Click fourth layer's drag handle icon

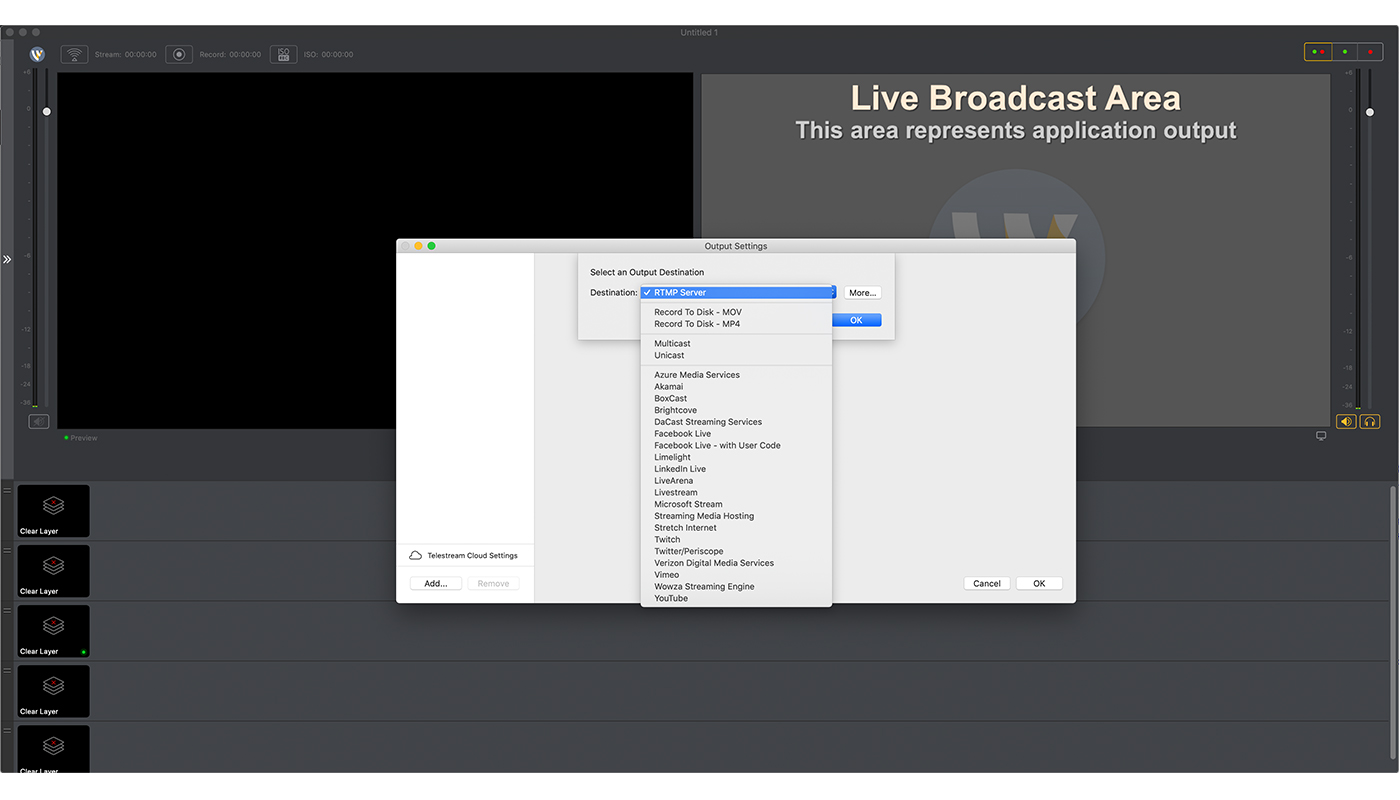(x=7, y=670)
